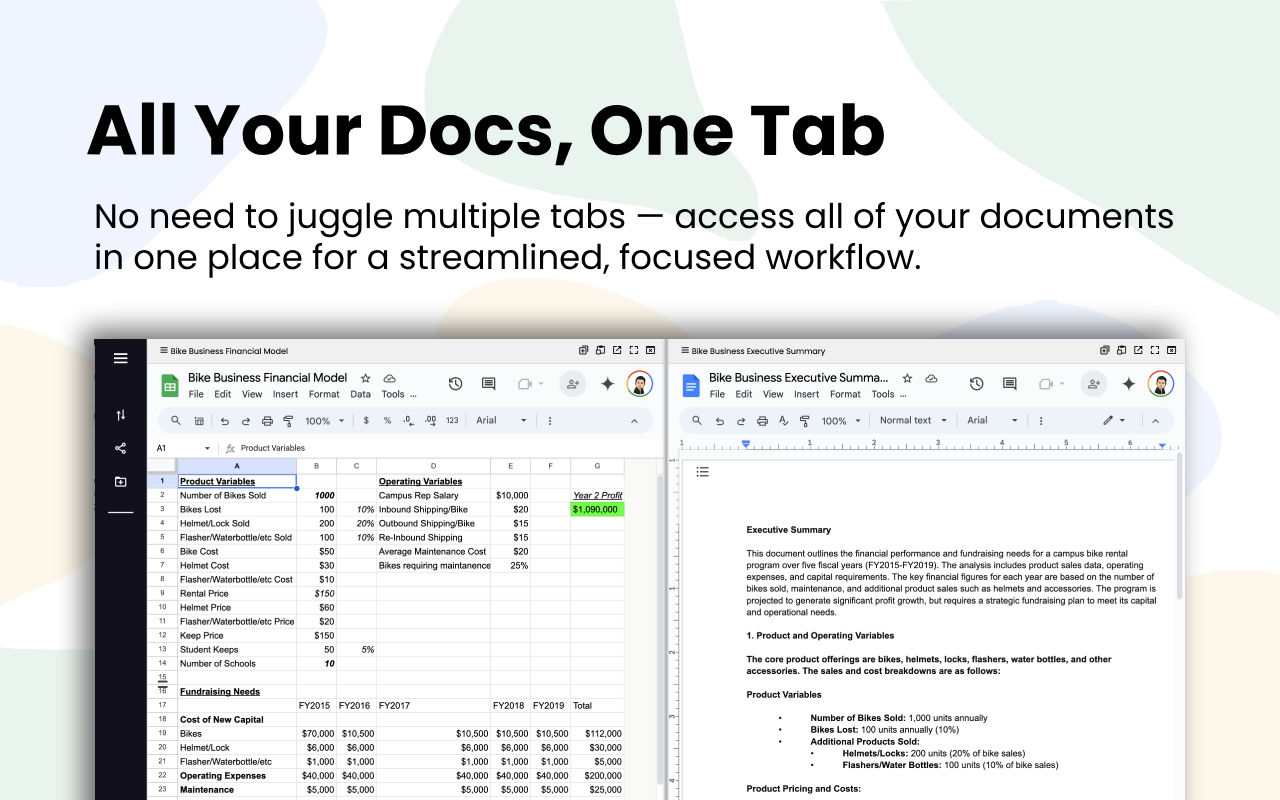
Task: Open version history in the spreadsheet
Action: pyautogui.click(x=455, y=383)
